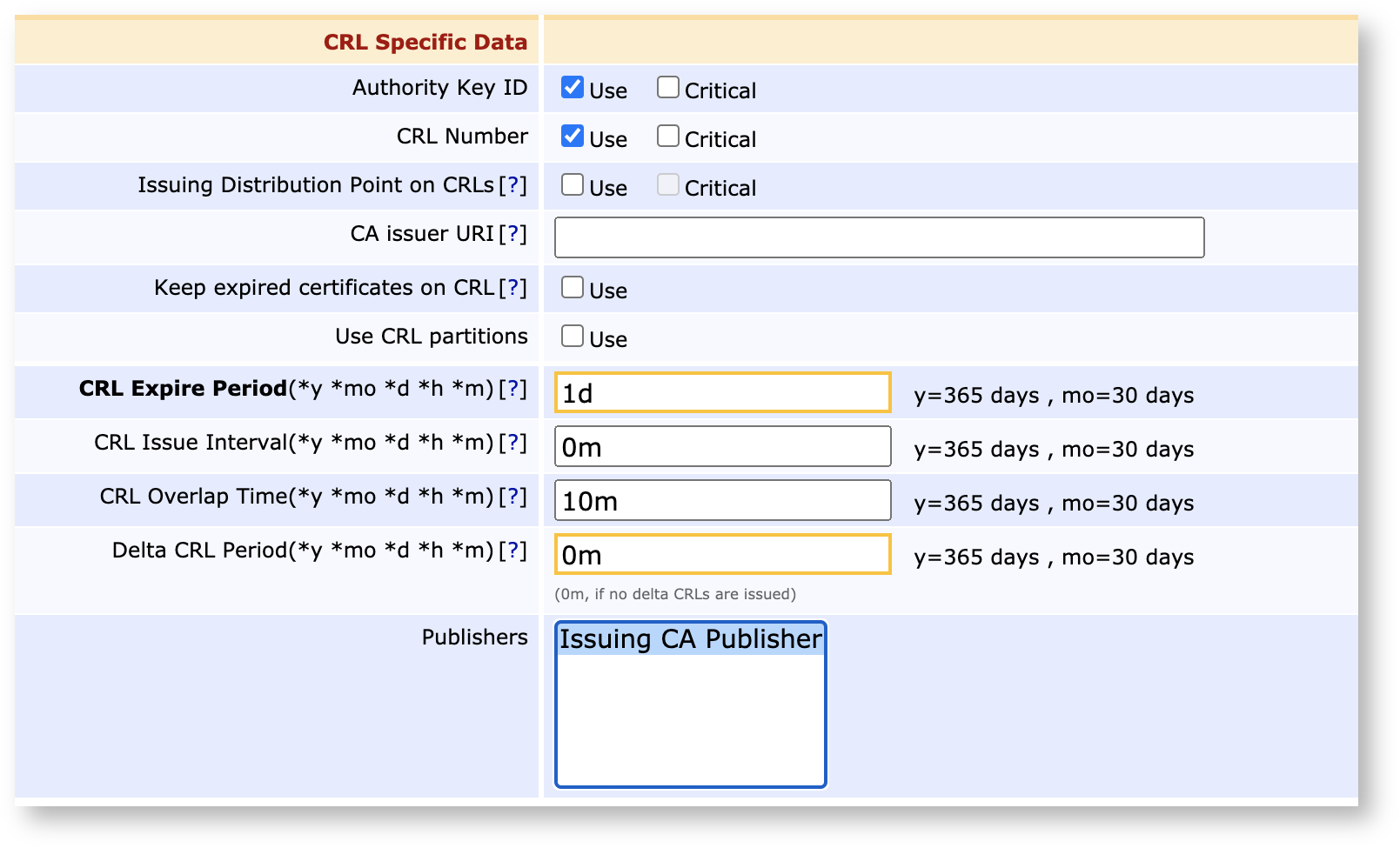
Task: Open help link for CA issuer URI
Action: coord(512,234)
